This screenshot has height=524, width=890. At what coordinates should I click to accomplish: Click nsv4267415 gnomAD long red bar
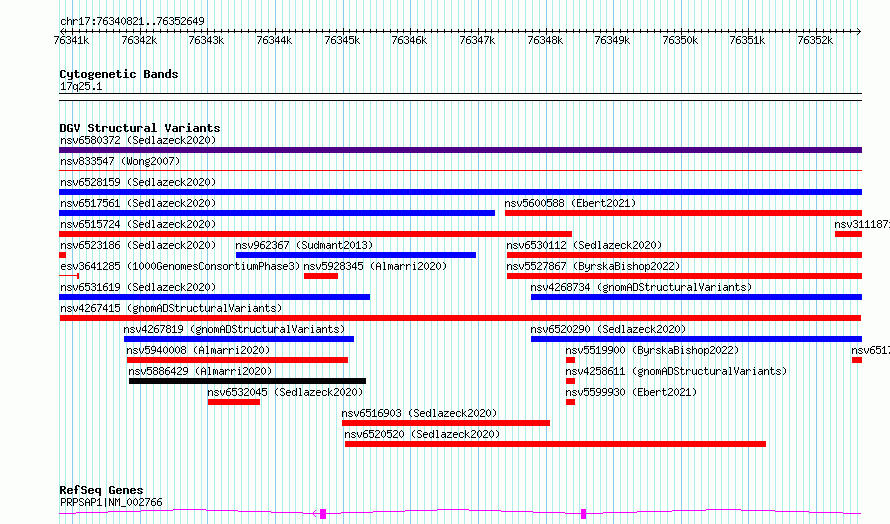(460, 318)
